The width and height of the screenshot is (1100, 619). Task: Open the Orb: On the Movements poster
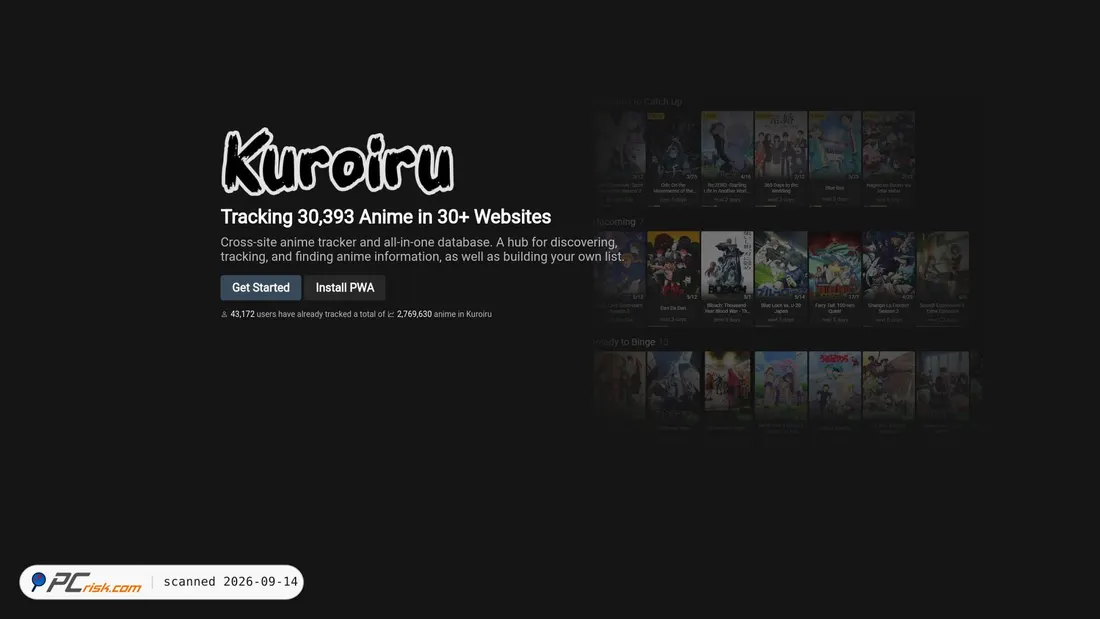point(673,146)
